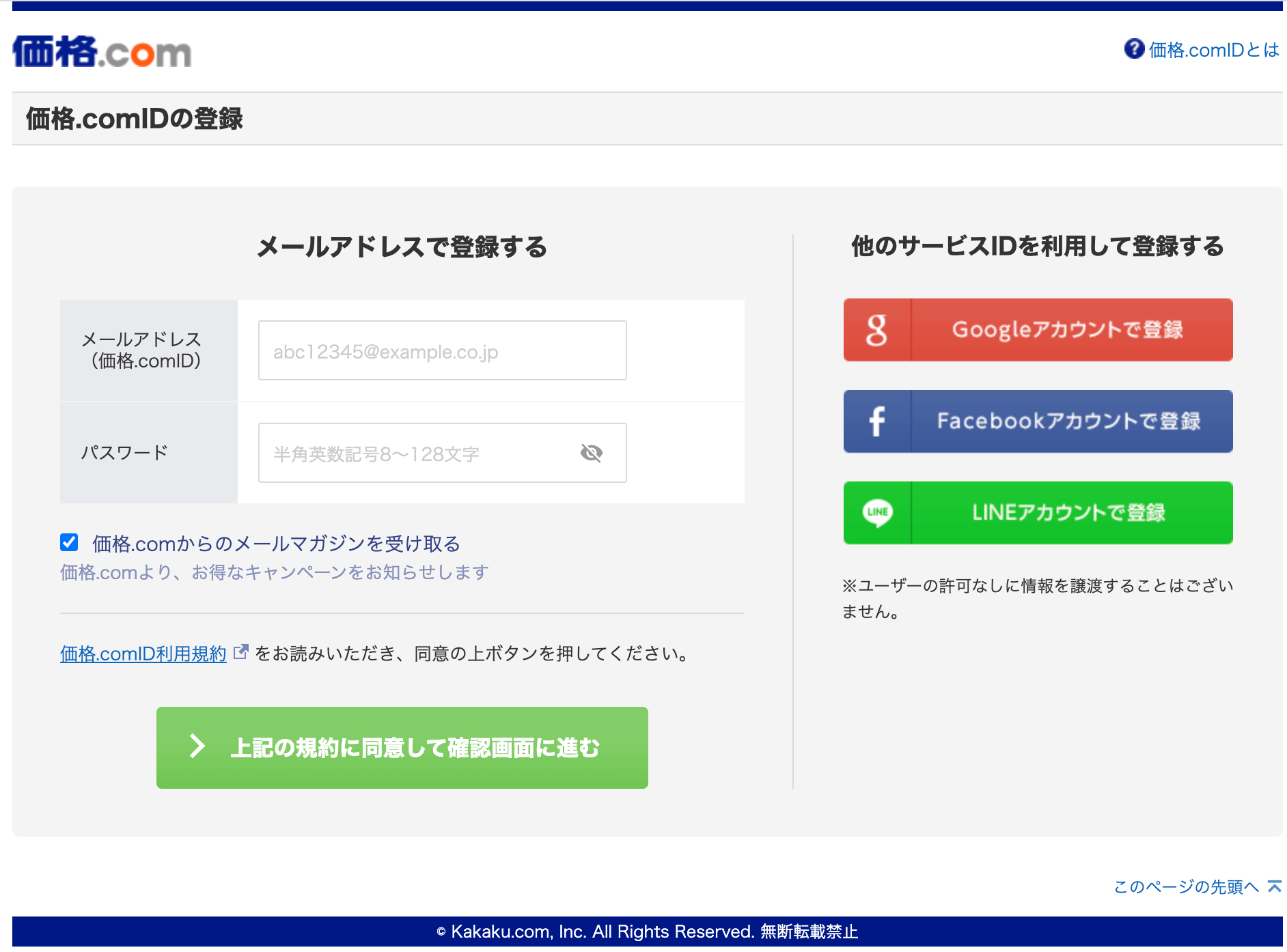Image resolution: width=1287 pixels, height=952 pixels.
Task: Toggle password visibility eye icon
Action: (591, 453)
